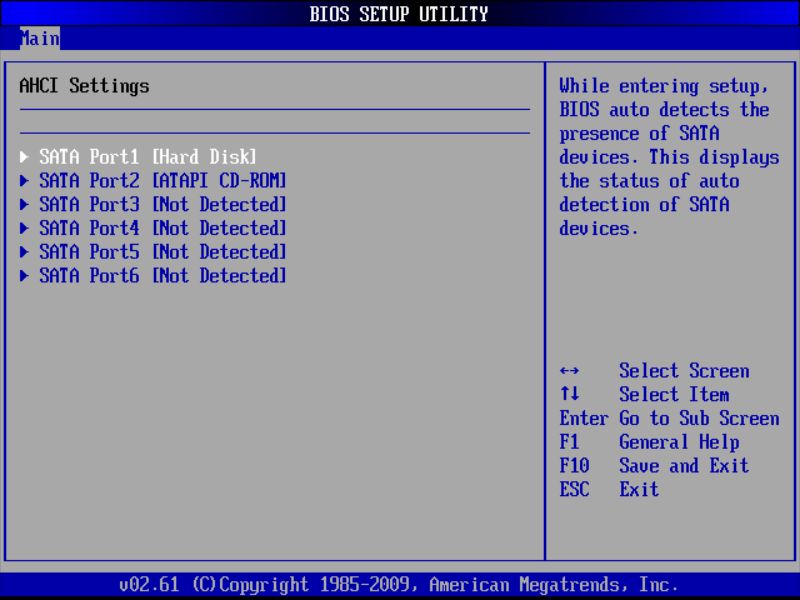Select SATA Port4 Not Detected entry

click(153, 228)
